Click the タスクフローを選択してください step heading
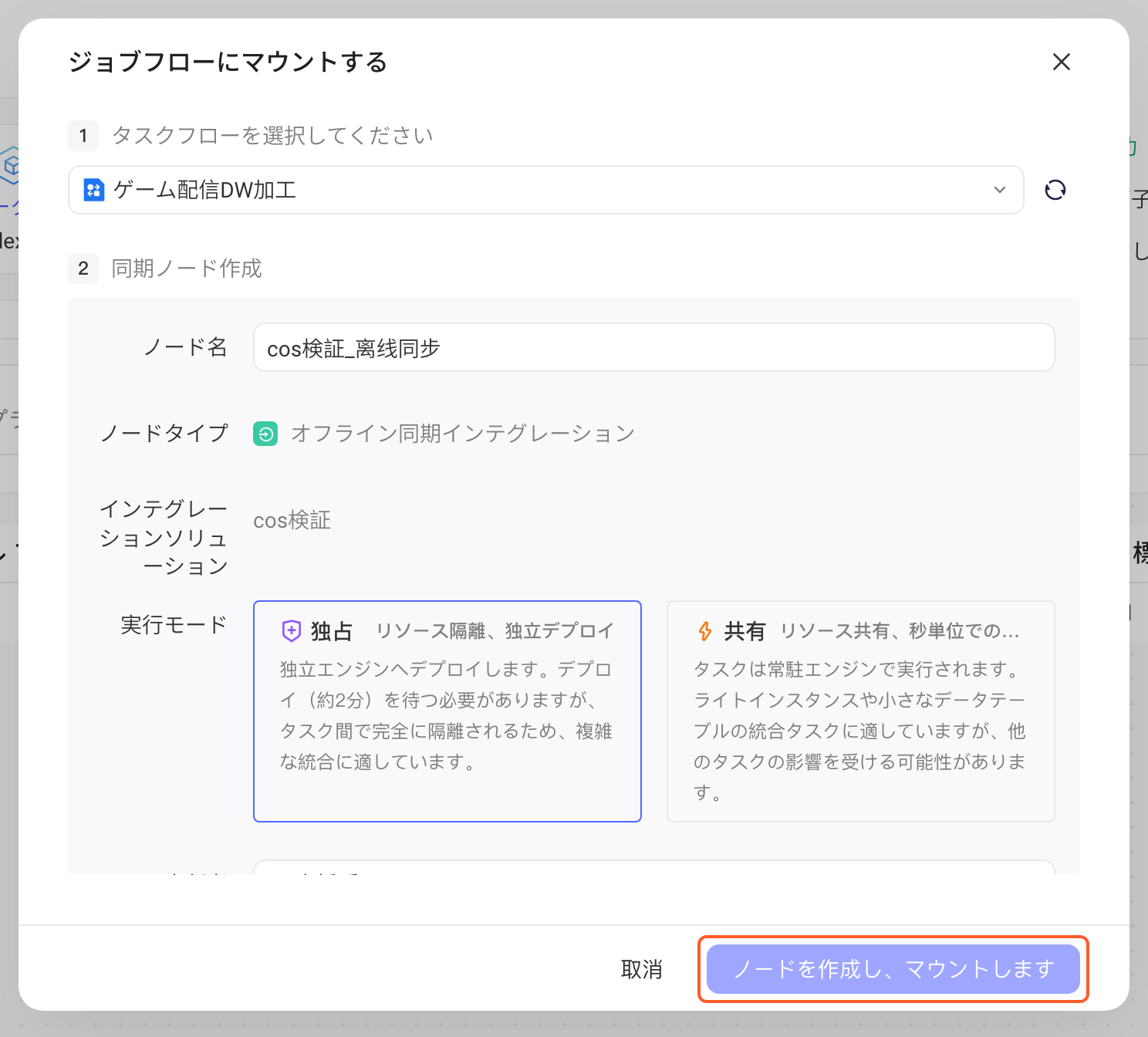The image size is (1148, 1037). coord(272,136)
